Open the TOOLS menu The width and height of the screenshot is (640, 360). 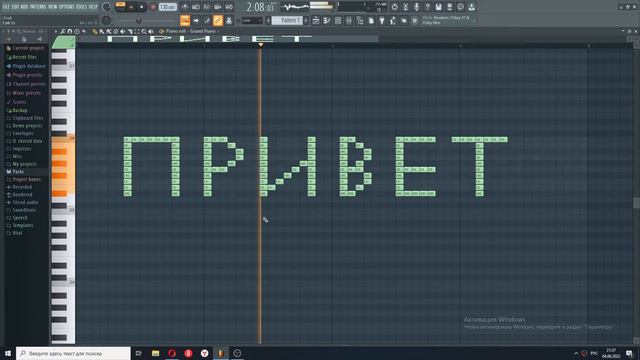pos(81,7)
